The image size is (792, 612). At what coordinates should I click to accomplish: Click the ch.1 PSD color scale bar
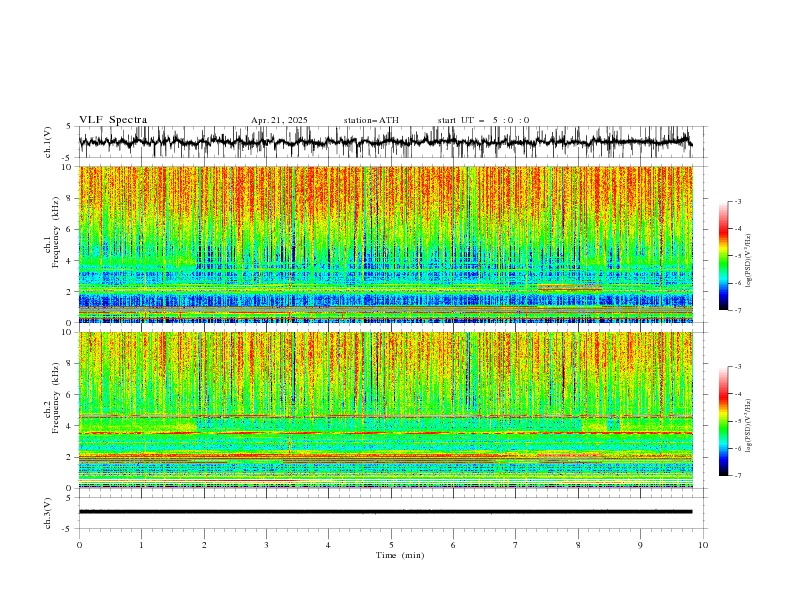(723, 256)
